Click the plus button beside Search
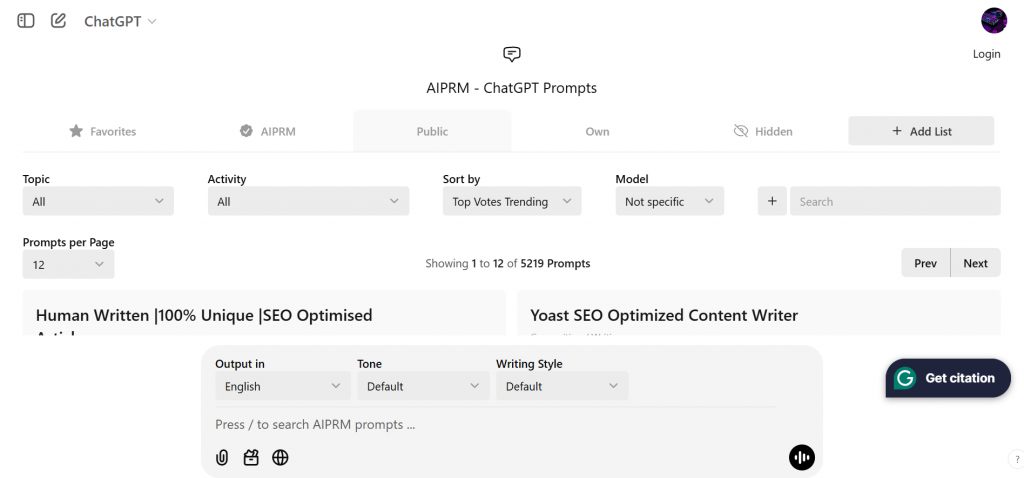 pos(772,202)
